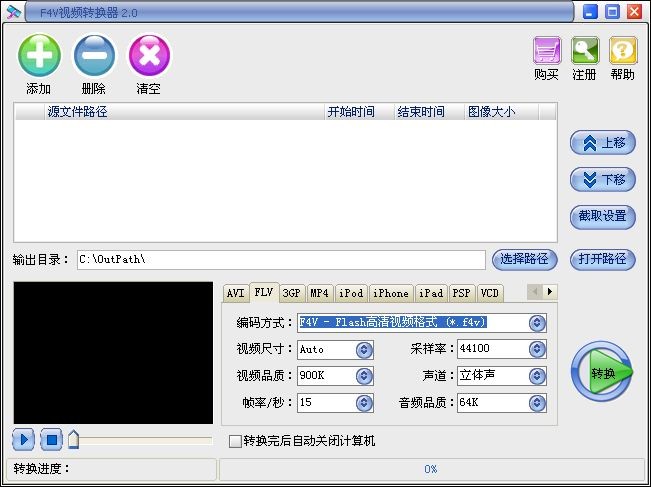
Task: Switch to the iPod tab
Action: coord(351,293)
